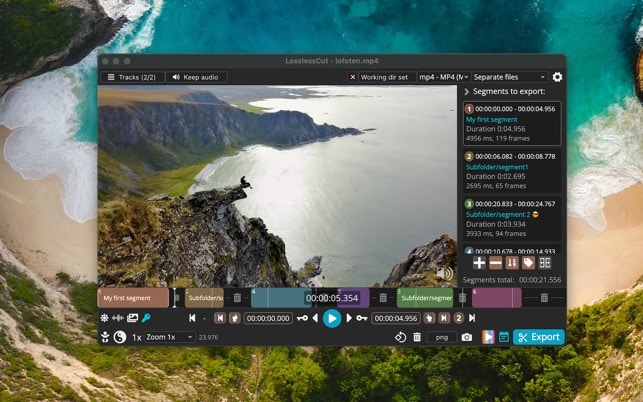Open the Separate files dropdown

coord(509,77)
